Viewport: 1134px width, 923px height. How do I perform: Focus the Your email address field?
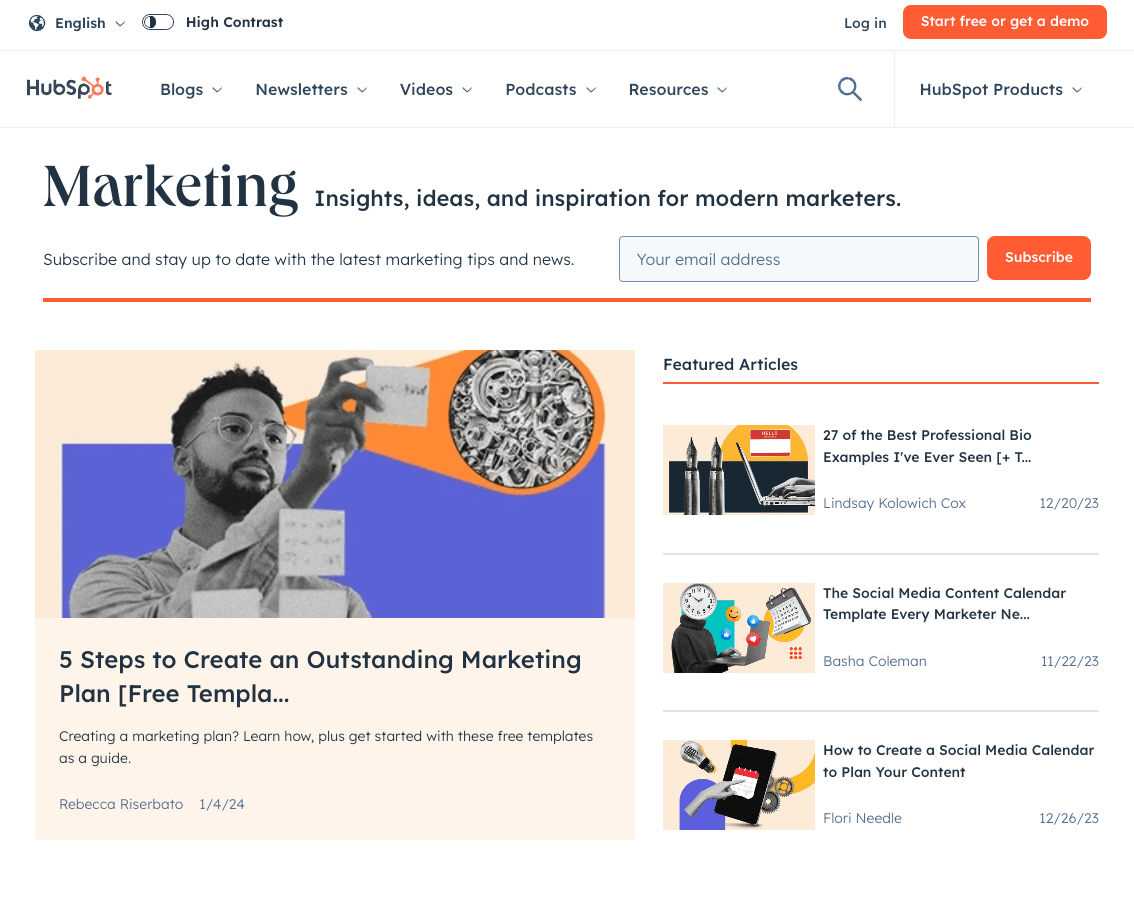pos(798,259)
